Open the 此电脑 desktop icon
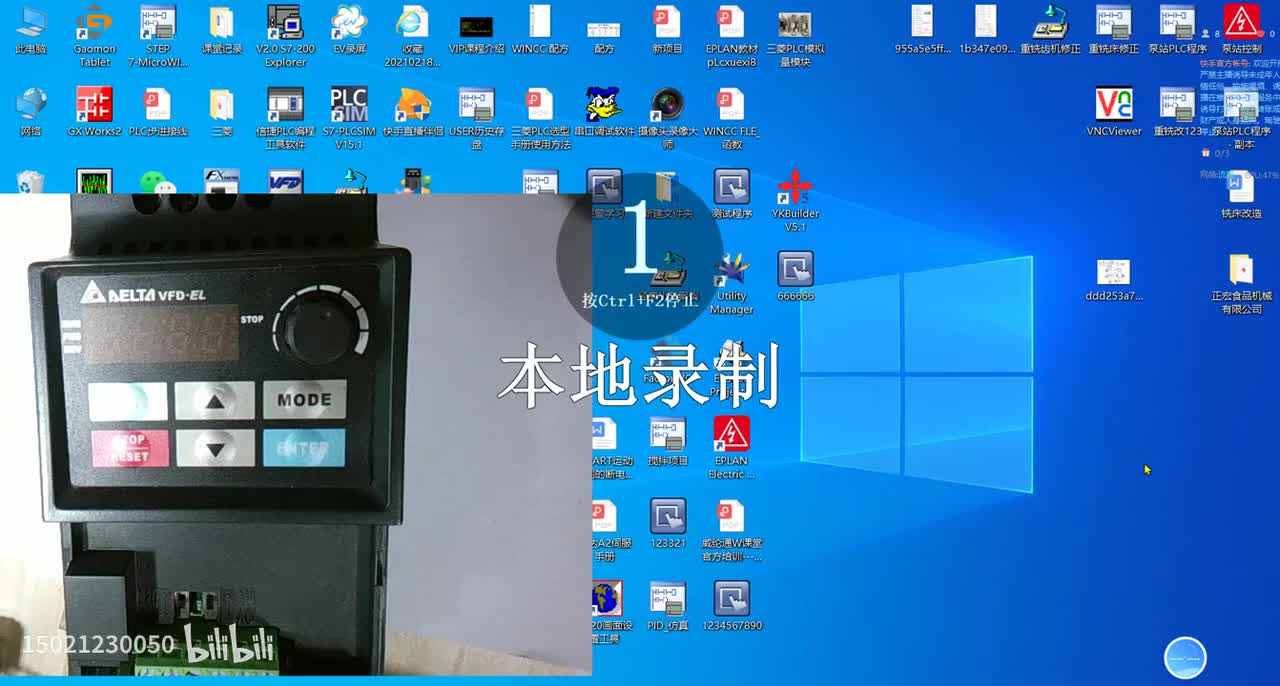The width and height of the screenshot is (1280, 686). [31, 30]
